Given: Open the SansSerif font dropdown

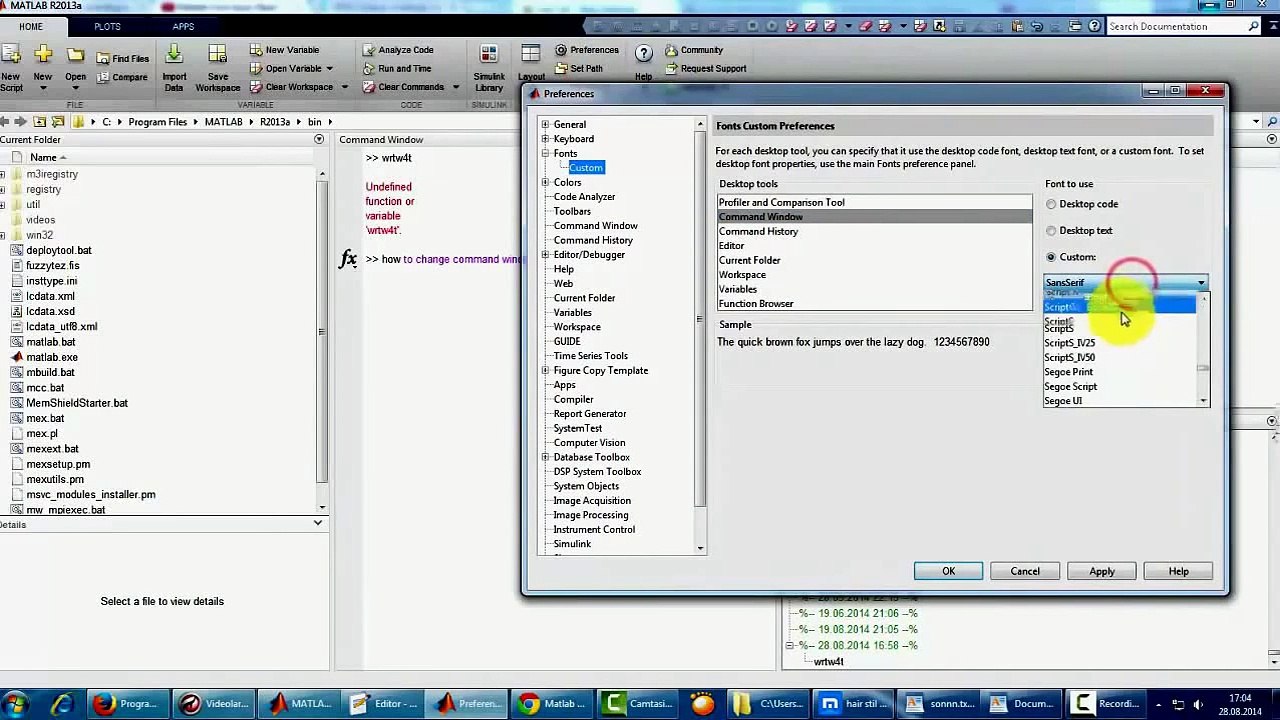Looking at the screenshot, I should (x=1126, y=283).
